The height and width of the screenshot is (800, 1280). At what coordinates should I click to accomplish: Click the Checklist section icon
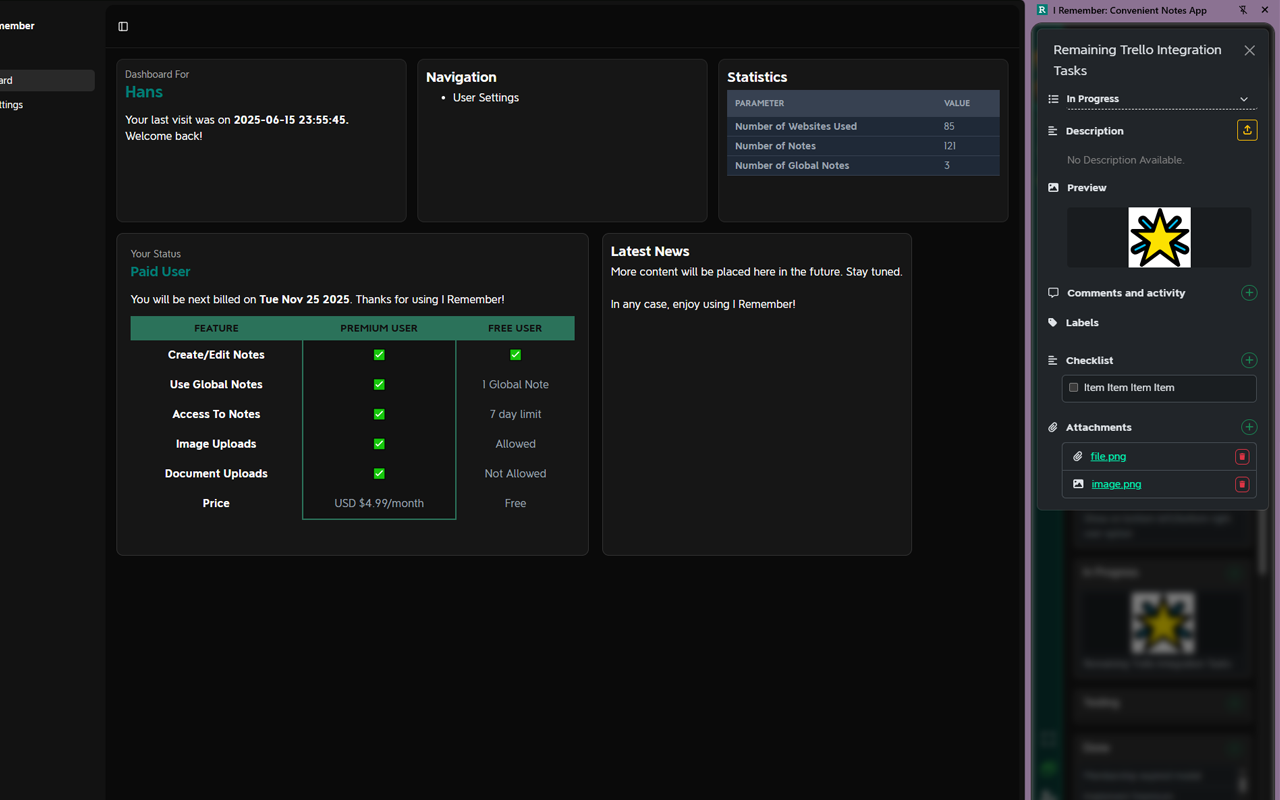(x=1053, y=360)
